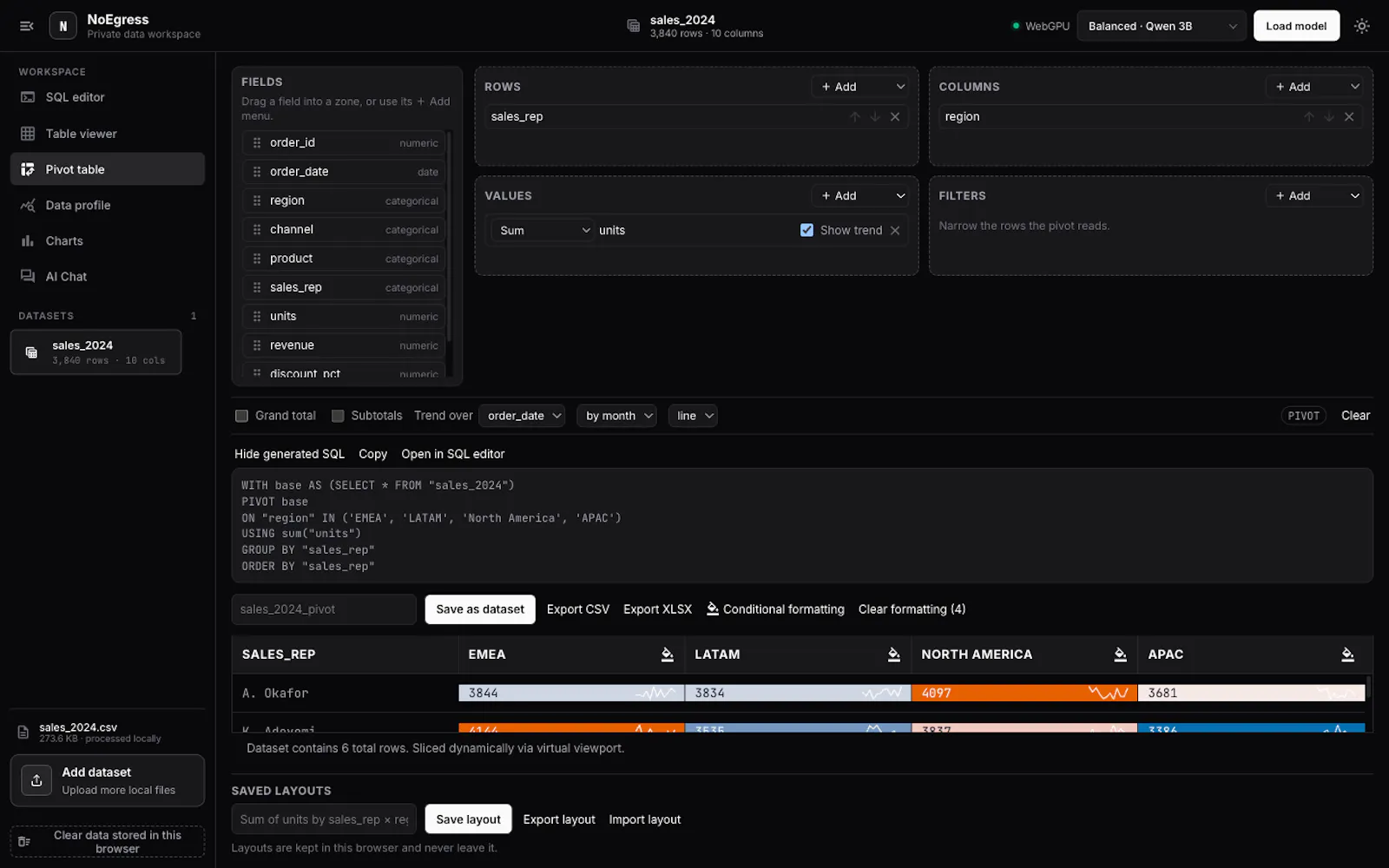Screen dimensions: 1389x868
Task: Change the by month granularity dropdown
Action: [x=616, y=416]
